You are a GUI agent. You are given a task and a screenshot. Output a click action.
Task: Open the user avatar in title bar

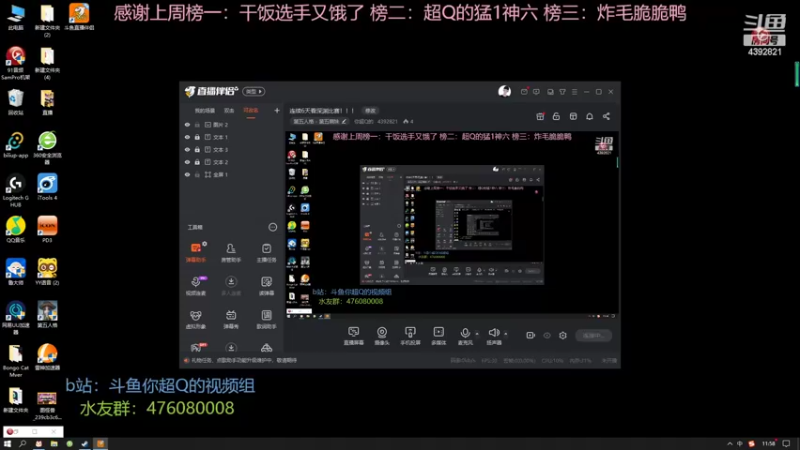(505, 91)
